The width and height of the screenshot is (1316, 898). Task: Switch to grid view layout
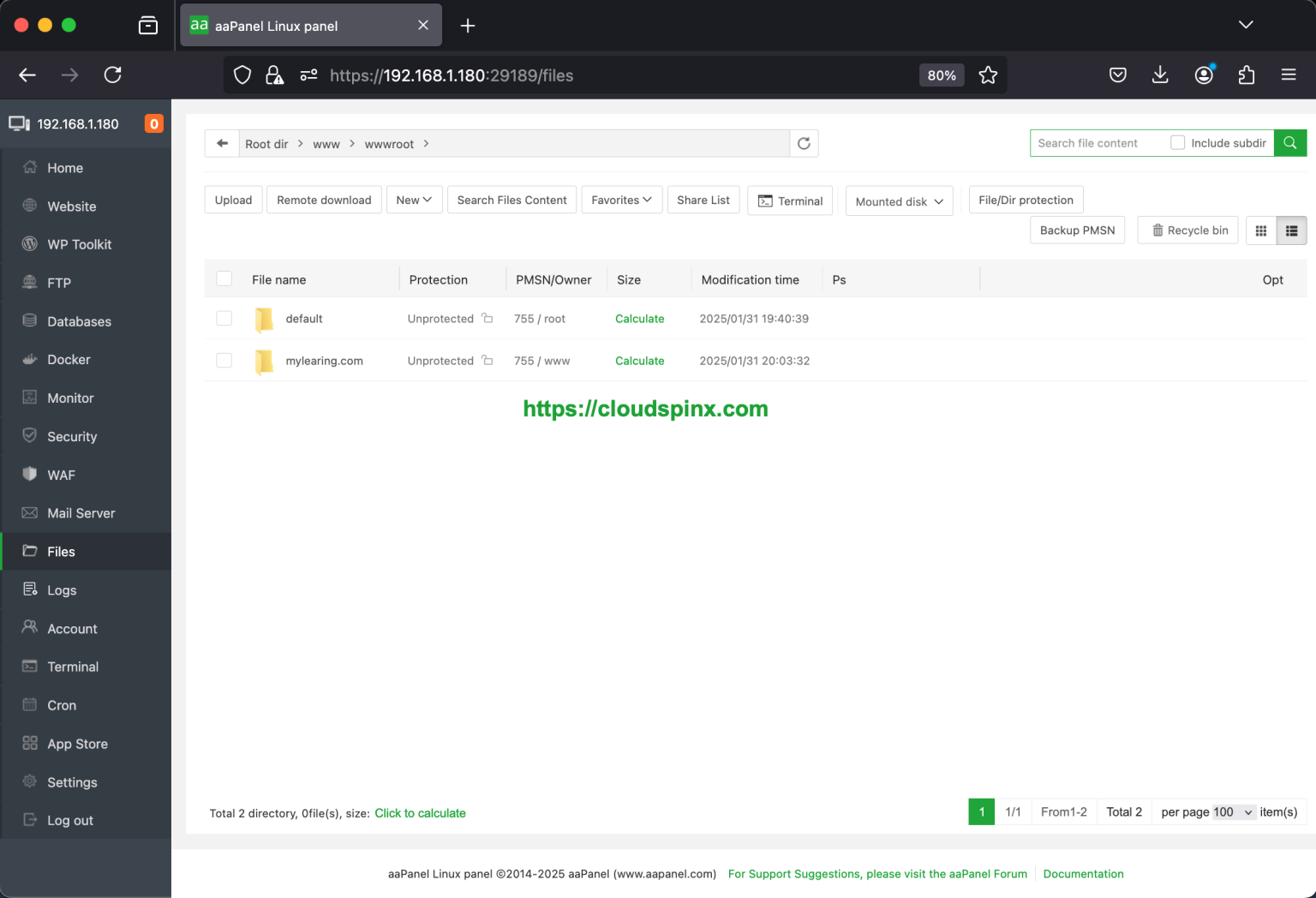1260,230
